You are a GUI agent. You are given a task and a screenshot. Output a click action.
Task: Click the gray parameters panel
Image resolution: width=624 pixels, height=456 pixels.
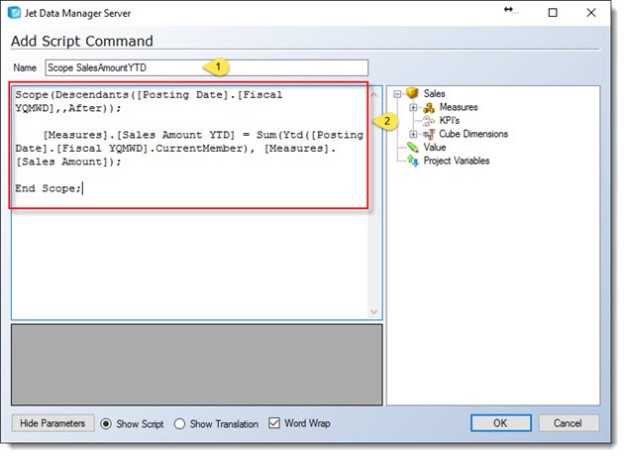(x=197, y=365)
